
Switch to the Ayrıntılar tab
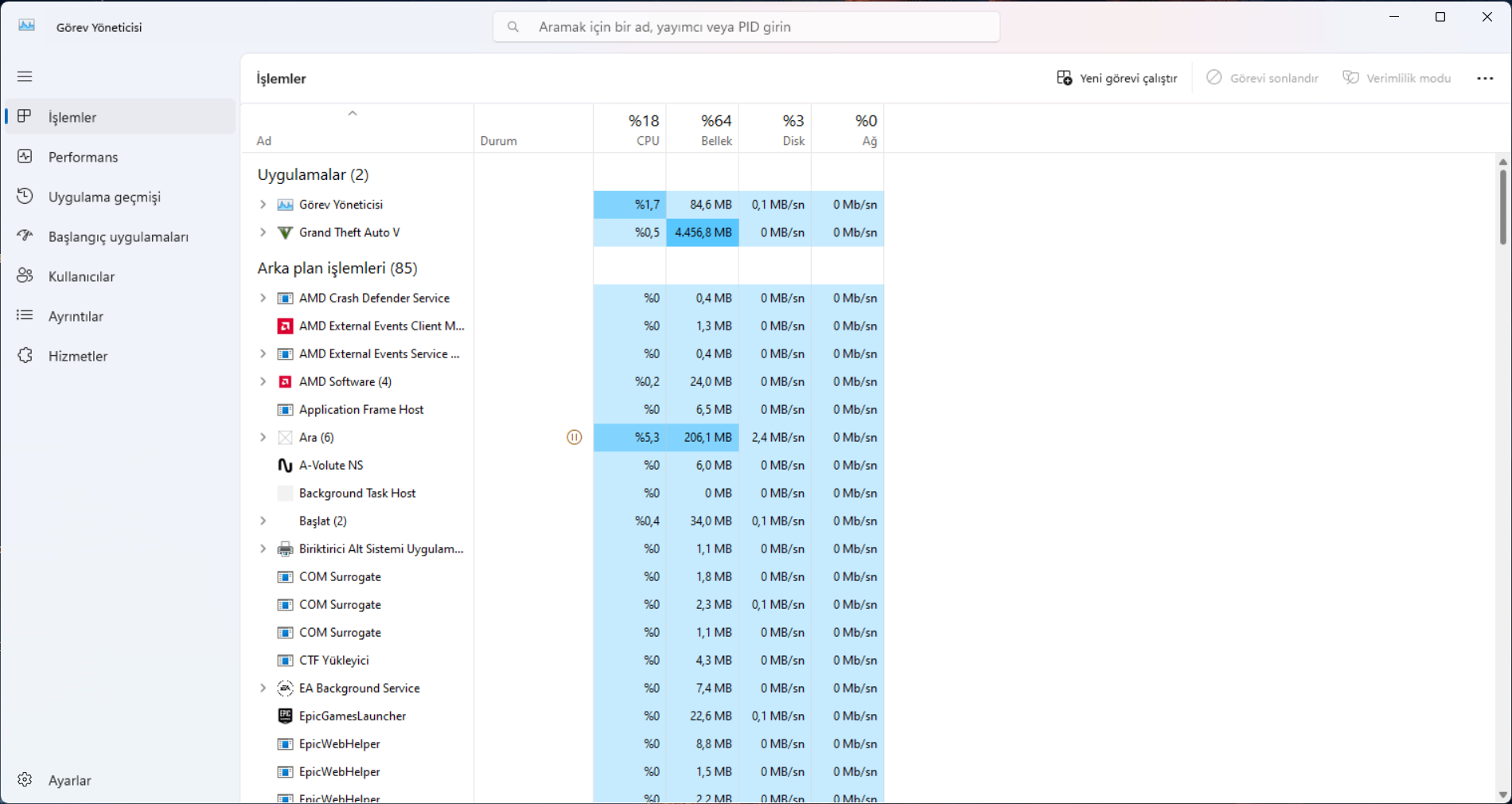pyautogui.click(x=120, y=316)
